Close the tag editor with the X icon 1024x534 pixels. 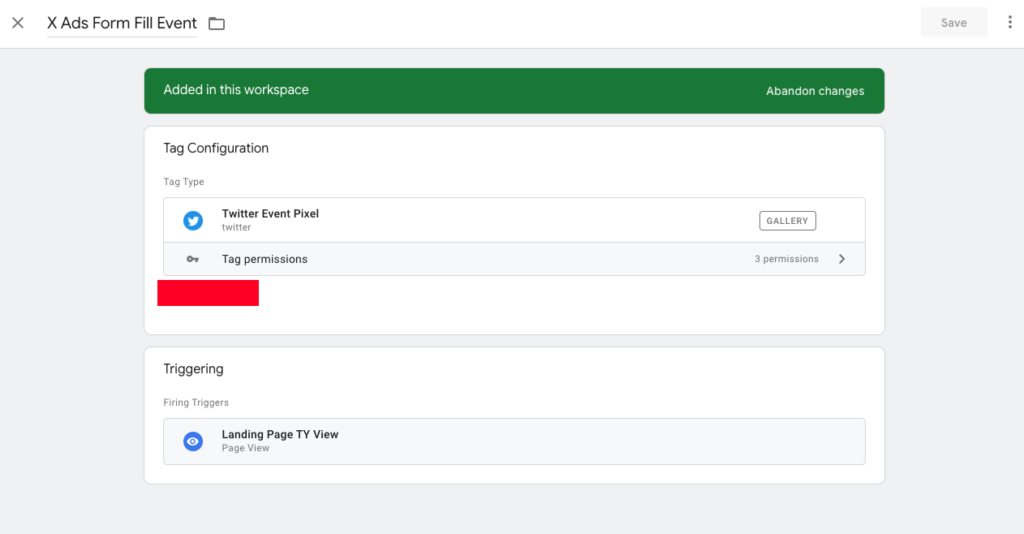pos(18,23)
